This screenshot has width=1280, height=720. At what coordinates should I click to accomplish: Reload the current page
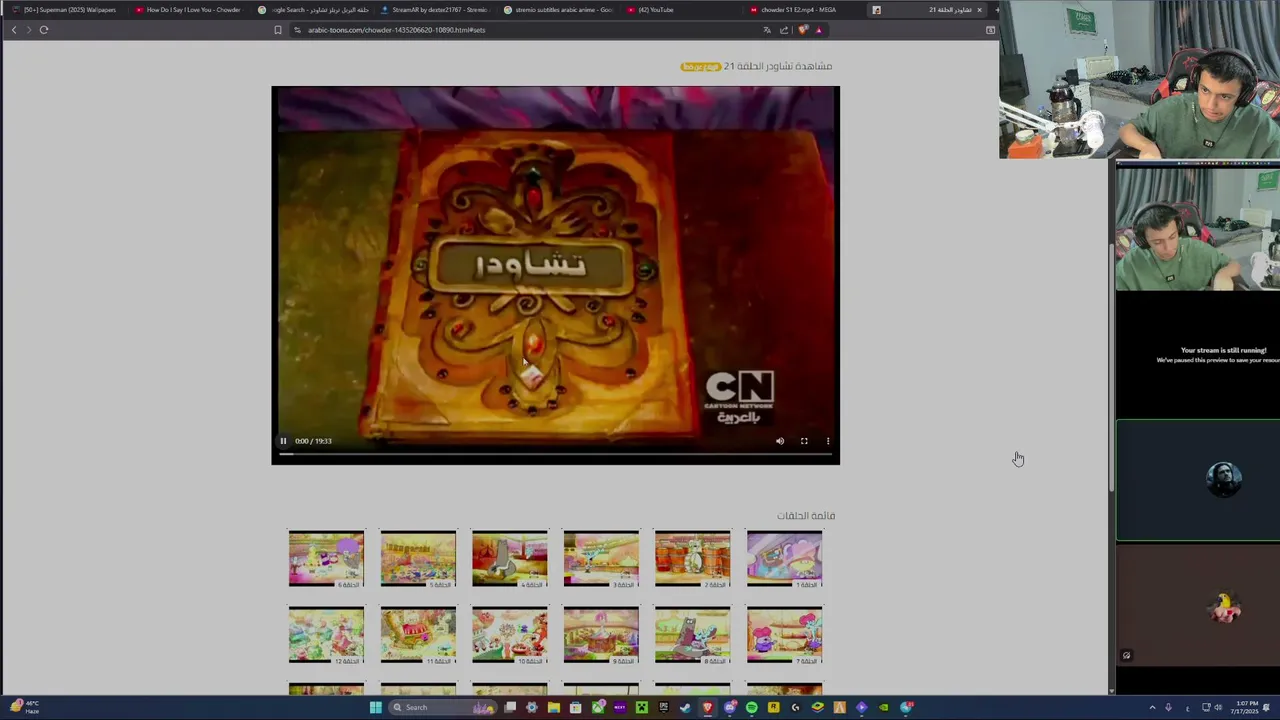point(44,30)
